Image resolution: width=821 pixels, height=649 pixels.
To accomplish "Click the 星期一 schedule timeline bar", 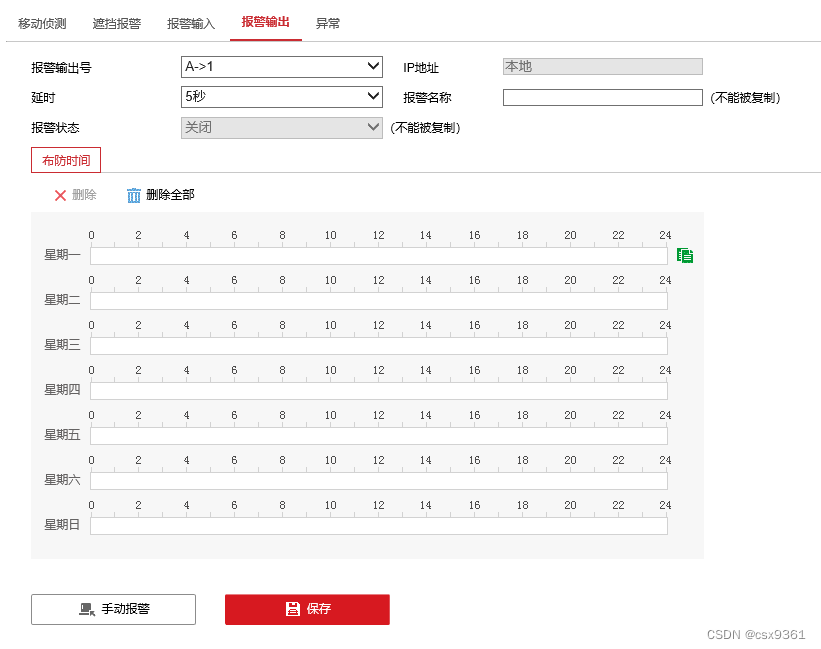I will coord(379,256).
